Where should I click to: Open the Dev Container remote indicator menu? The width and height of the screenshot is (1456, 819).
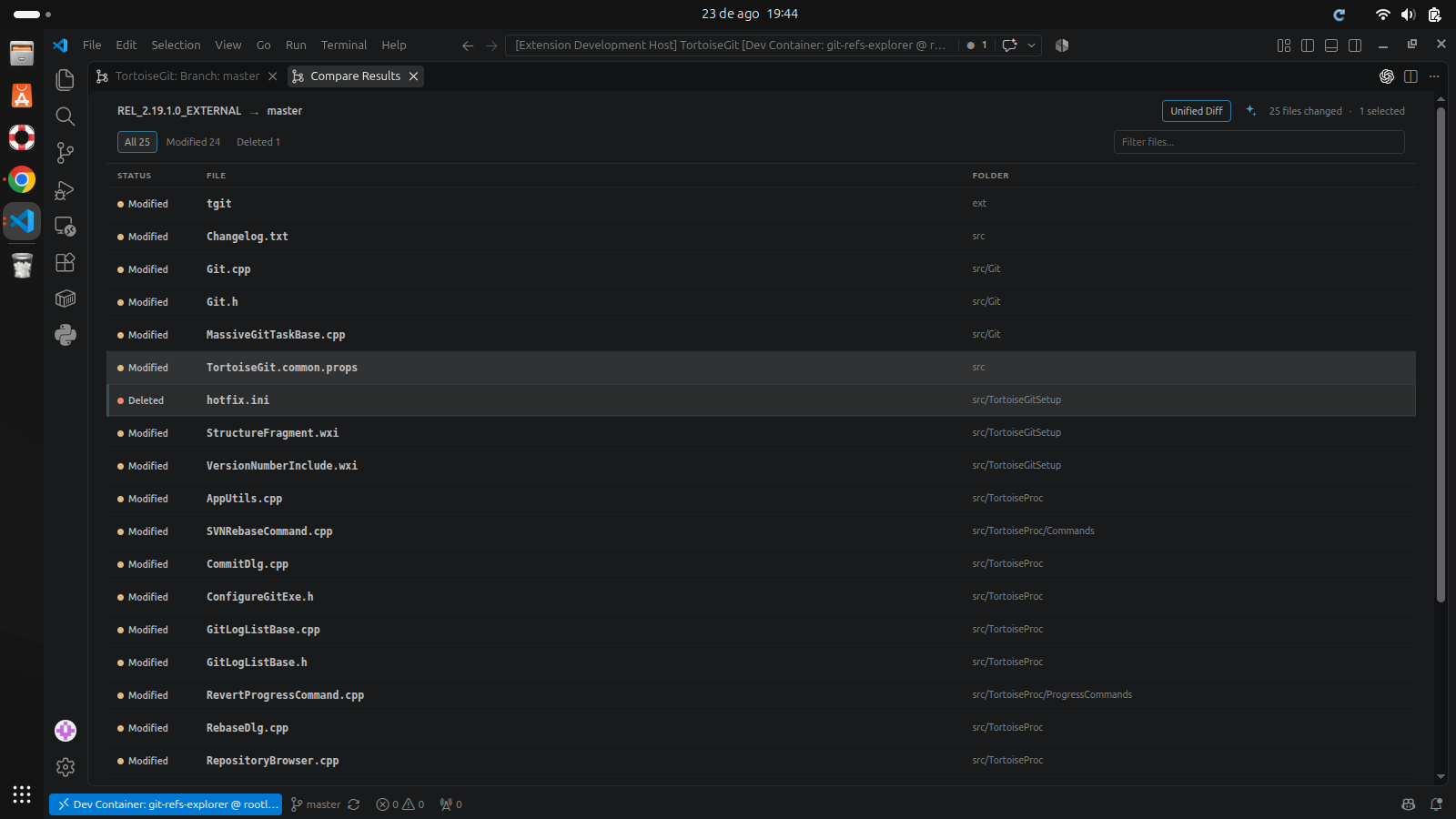click(x=166, y=804)
